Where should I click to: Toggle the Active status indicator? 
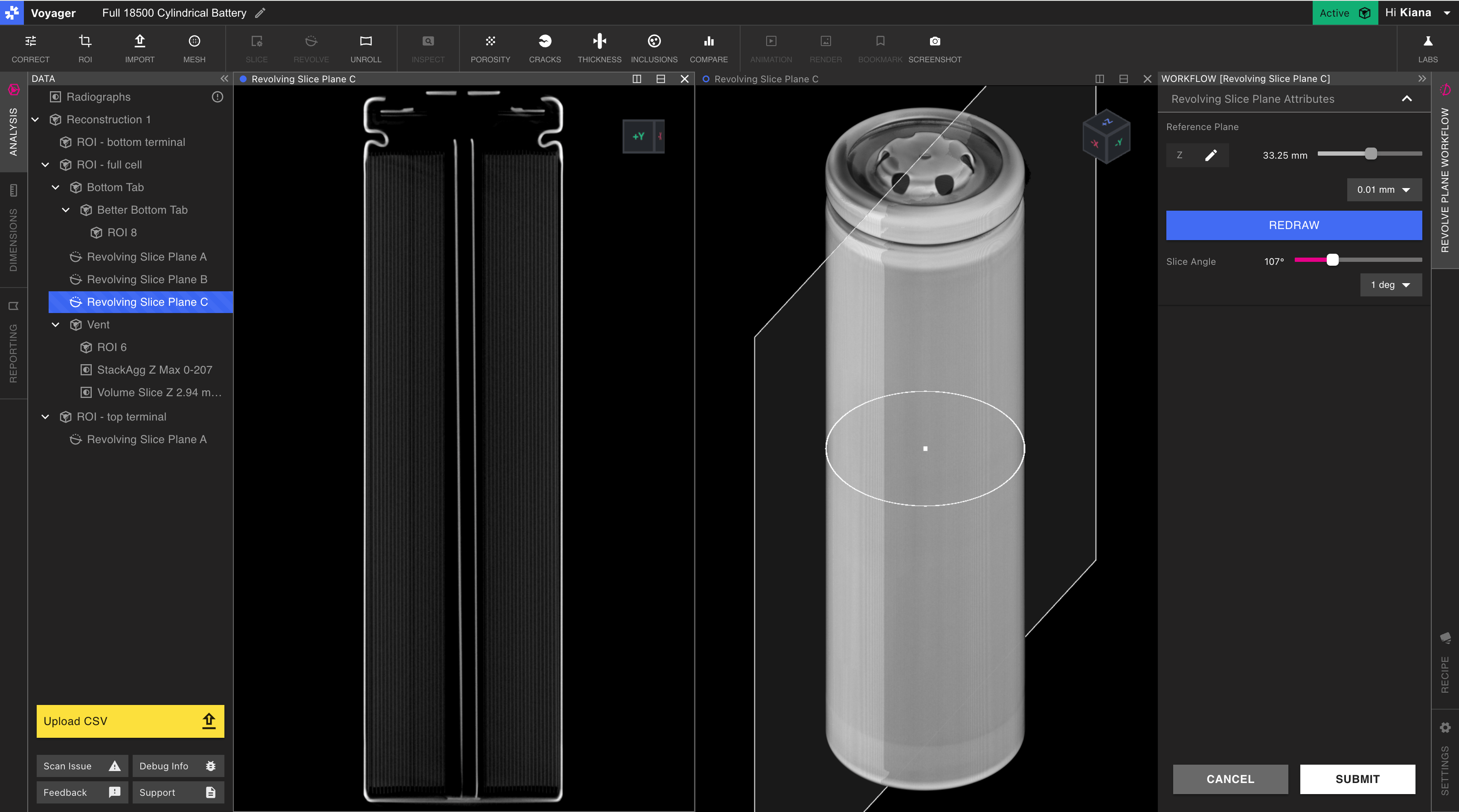pos(1345,12)
